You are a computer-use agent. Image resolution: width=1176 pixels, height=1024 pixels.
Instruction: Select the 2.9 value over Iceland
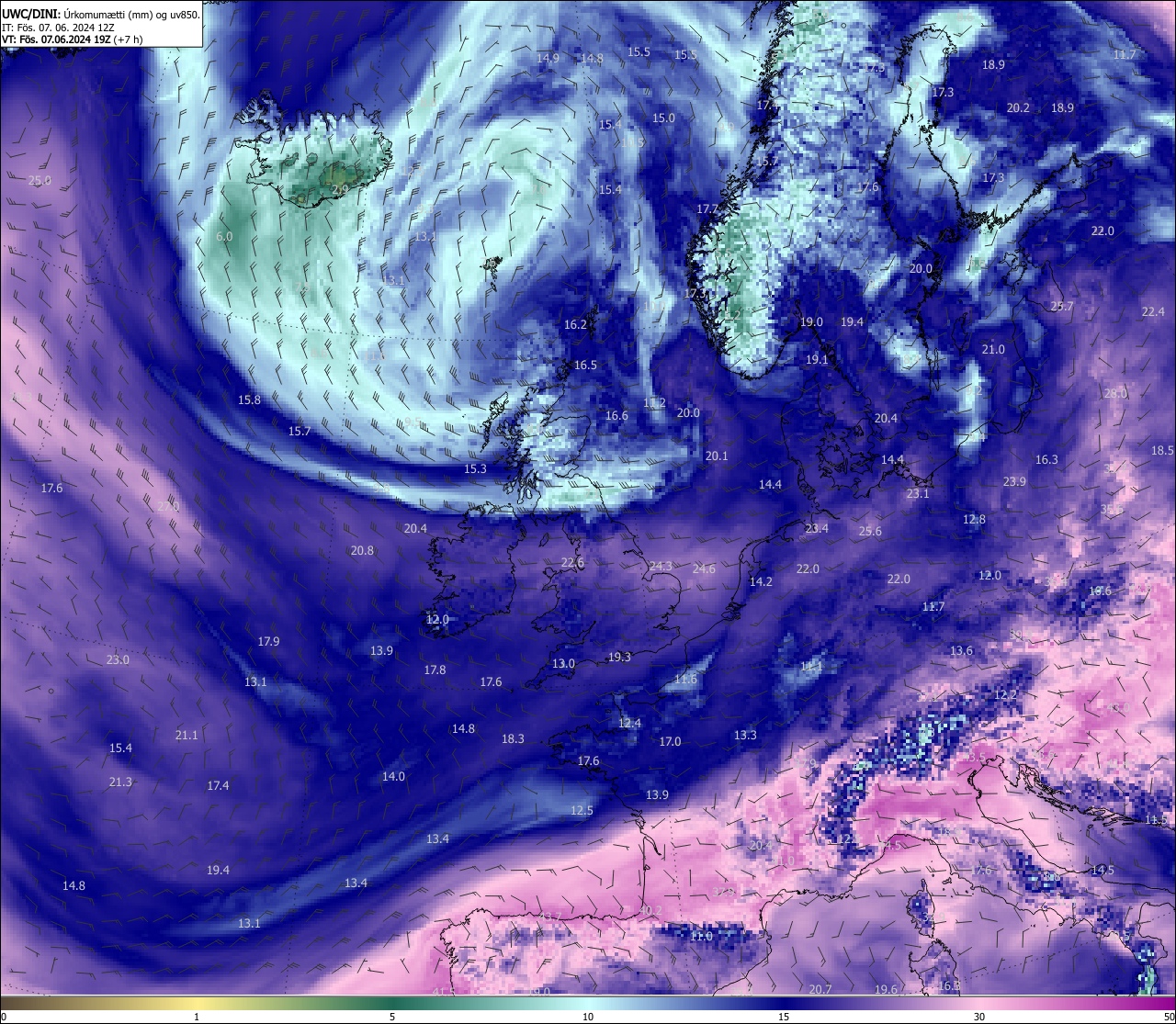(x=340, y=189)
